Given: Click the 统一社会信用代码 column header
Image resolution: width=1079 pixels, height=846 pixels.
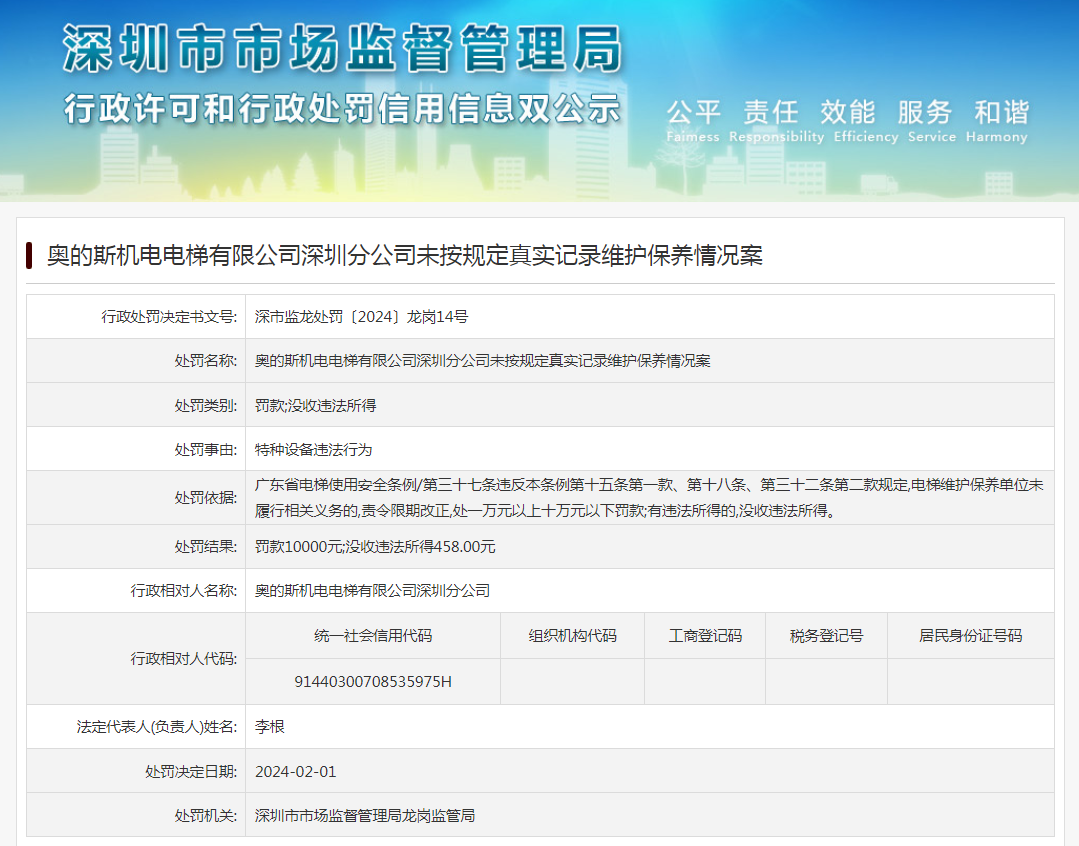Looking at the screenshot, I should point(373,635).
